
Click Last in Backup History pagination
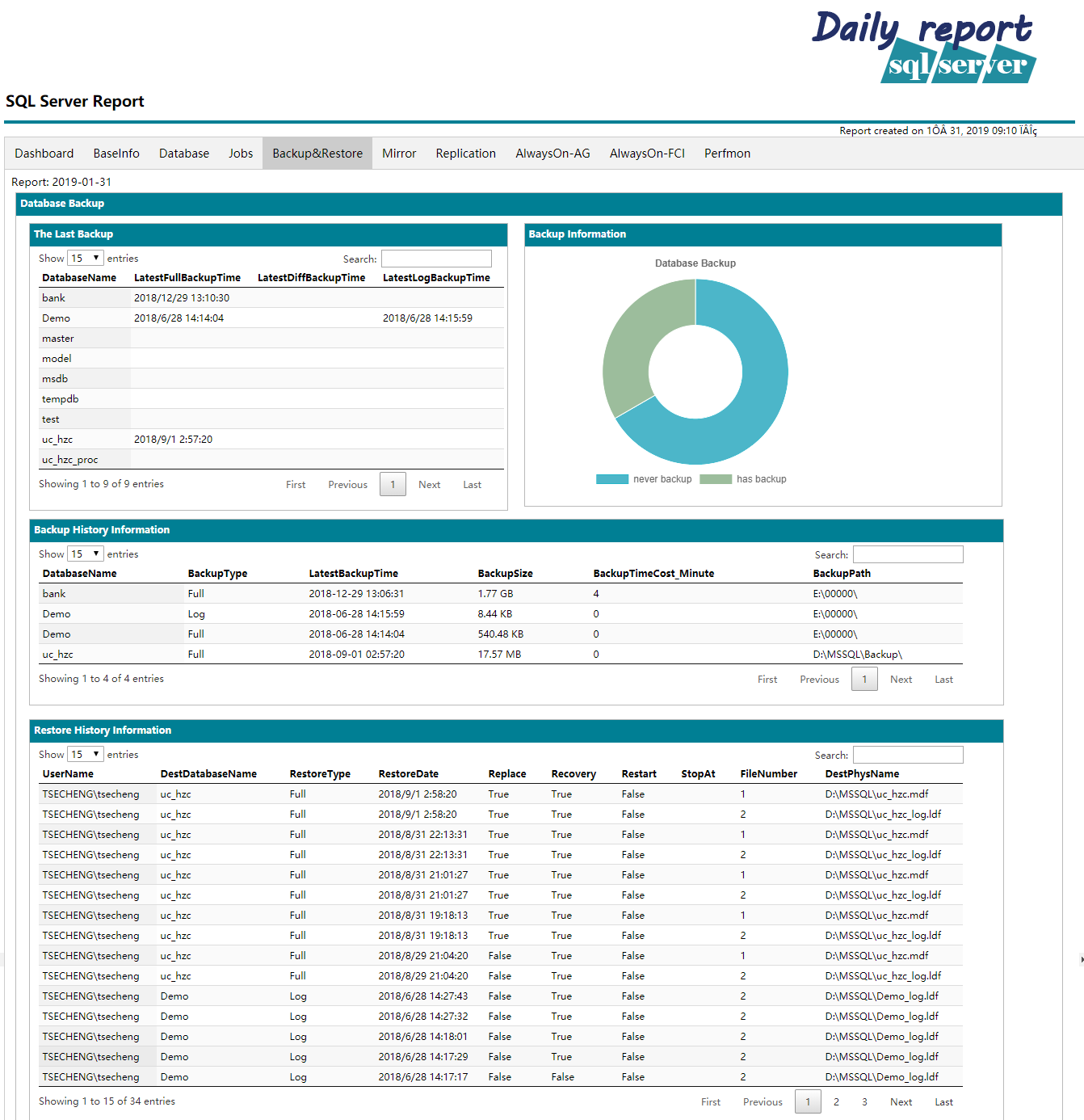[x=943, y=680]
